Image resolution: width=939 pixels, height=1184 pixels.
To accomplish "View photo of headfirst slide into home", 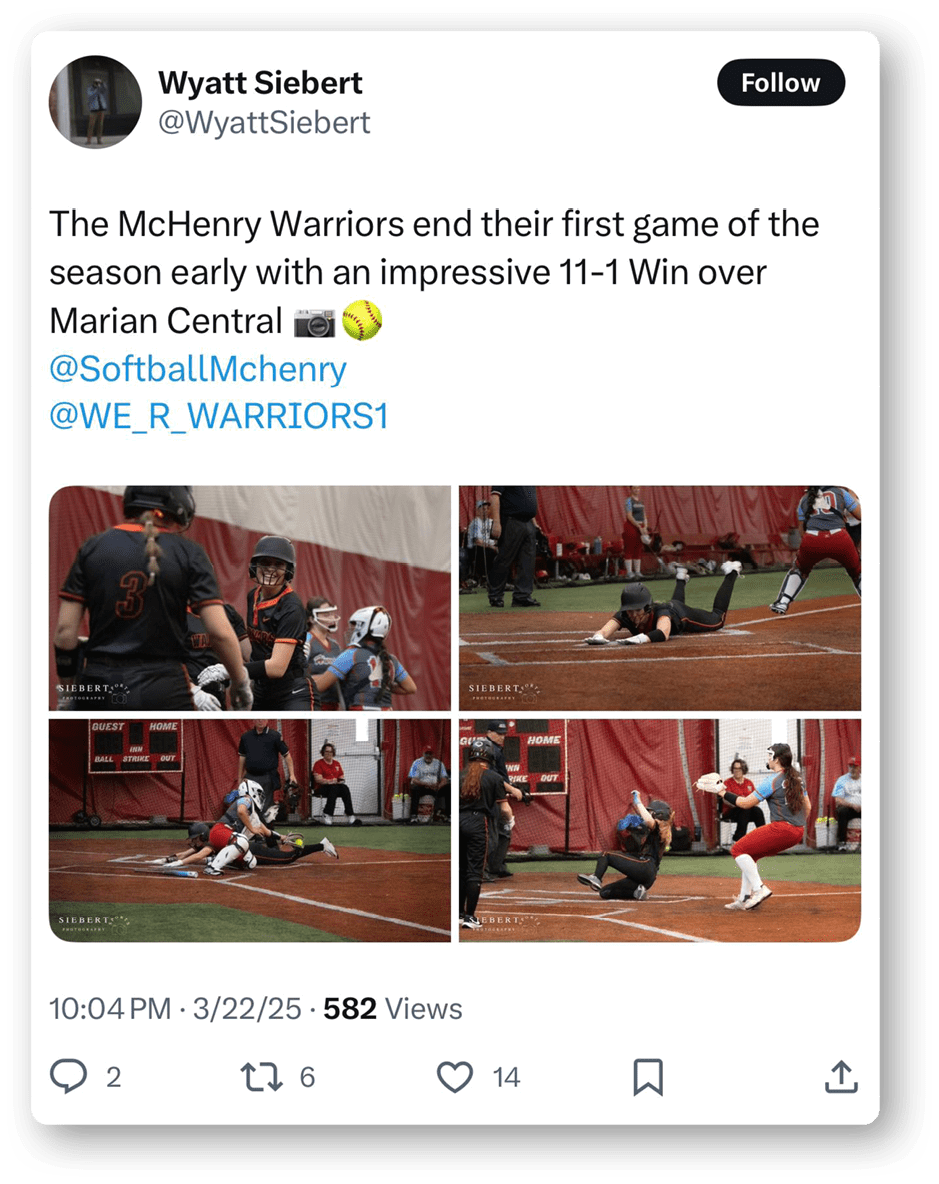I will (x=660, y=598).
